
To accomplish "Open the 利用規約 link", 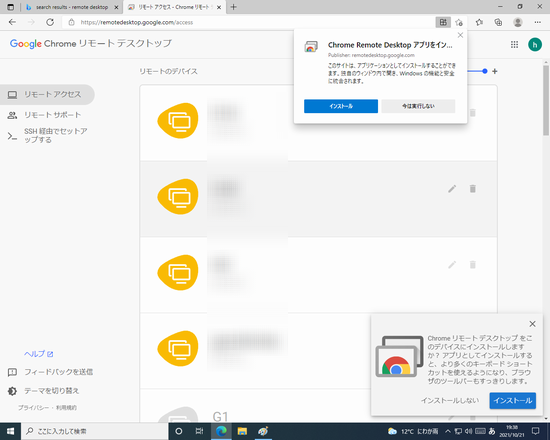I will click(66, 408).
